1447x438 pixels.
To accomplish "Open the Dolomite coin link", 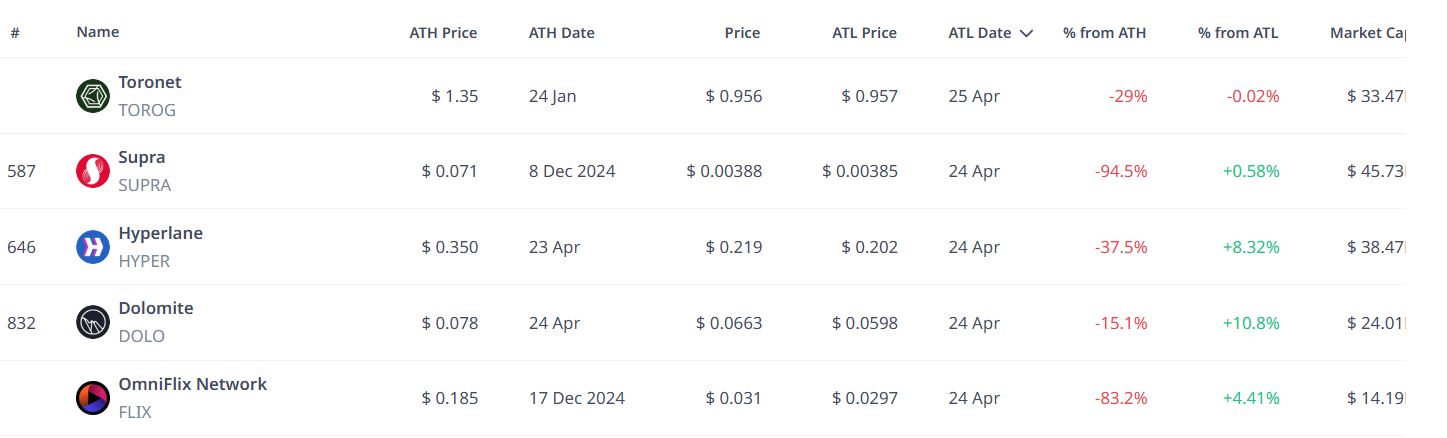I will coord(156,308).
